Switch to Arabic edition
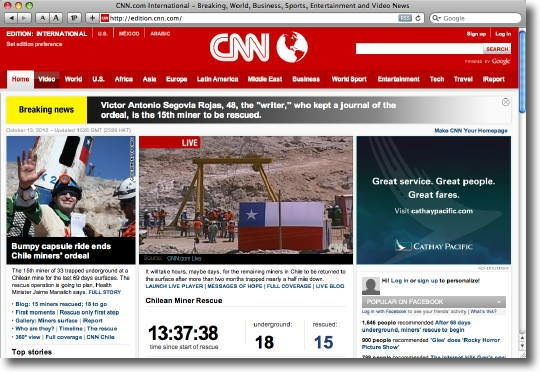This screenshot has width=540, height=372. point(160,34)
